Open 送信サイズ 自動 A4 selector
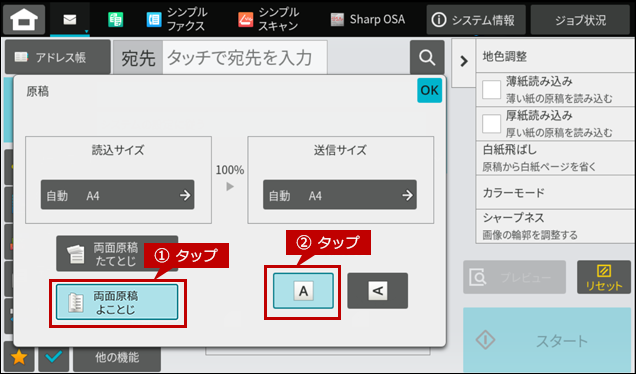Screen dimensions: 636x374 (340, 195)
